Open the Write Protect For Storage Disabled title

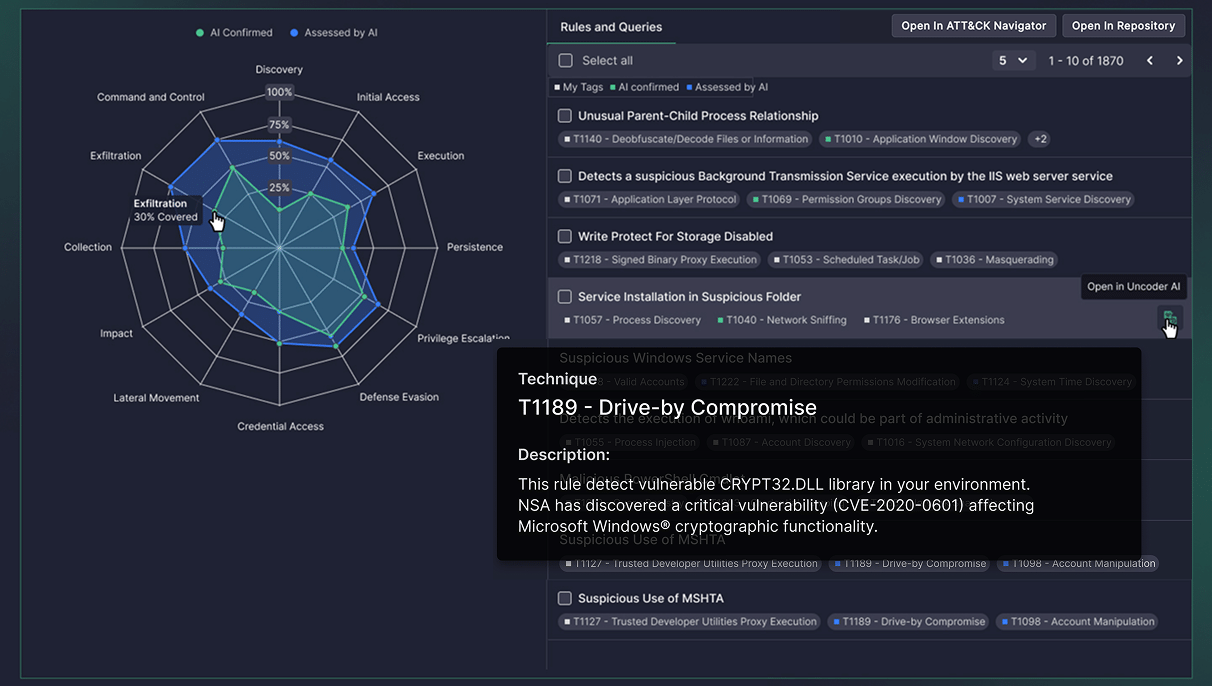pos(675,237)
